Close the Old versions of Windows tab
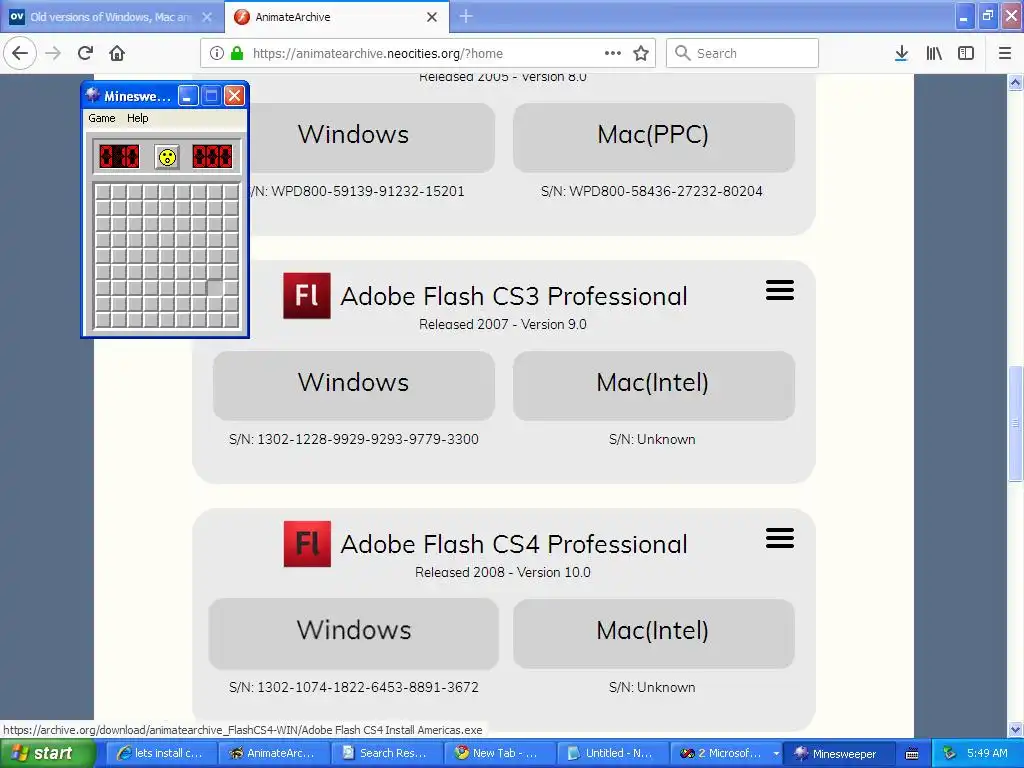Image resolution: width=1024 pixels, height=768 pixels. coord(207,17)
